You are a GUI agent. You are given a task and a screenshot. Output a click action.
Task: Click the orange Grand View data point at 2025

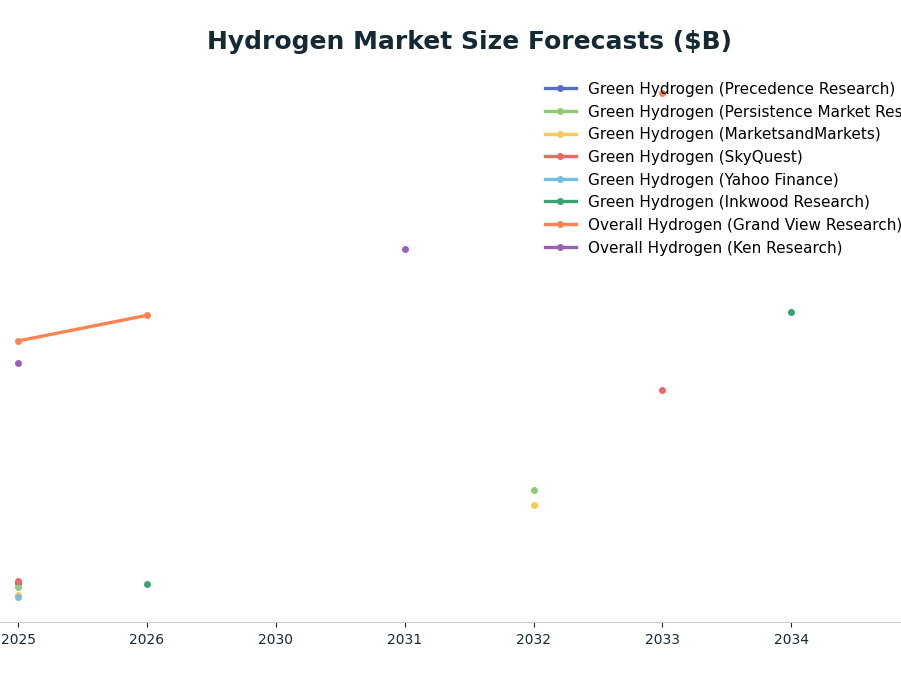(x=18, y=341)
